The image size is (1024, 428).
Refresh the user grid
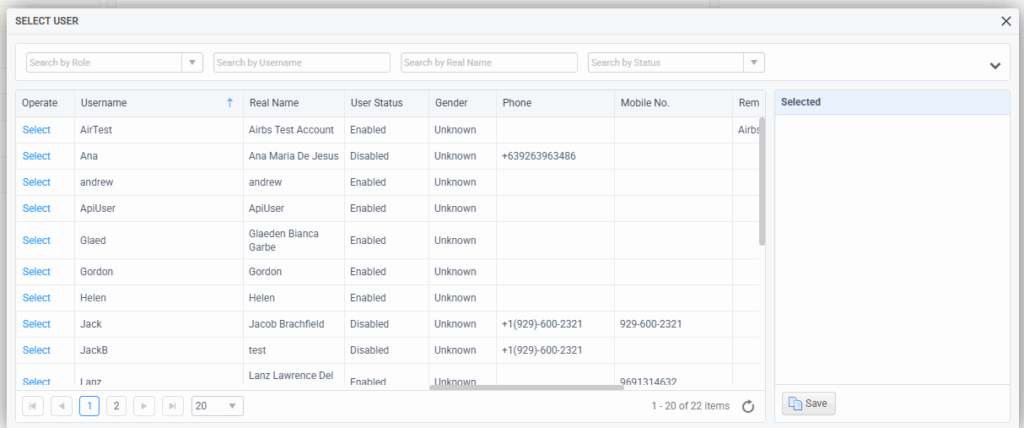tap(747, 406)
